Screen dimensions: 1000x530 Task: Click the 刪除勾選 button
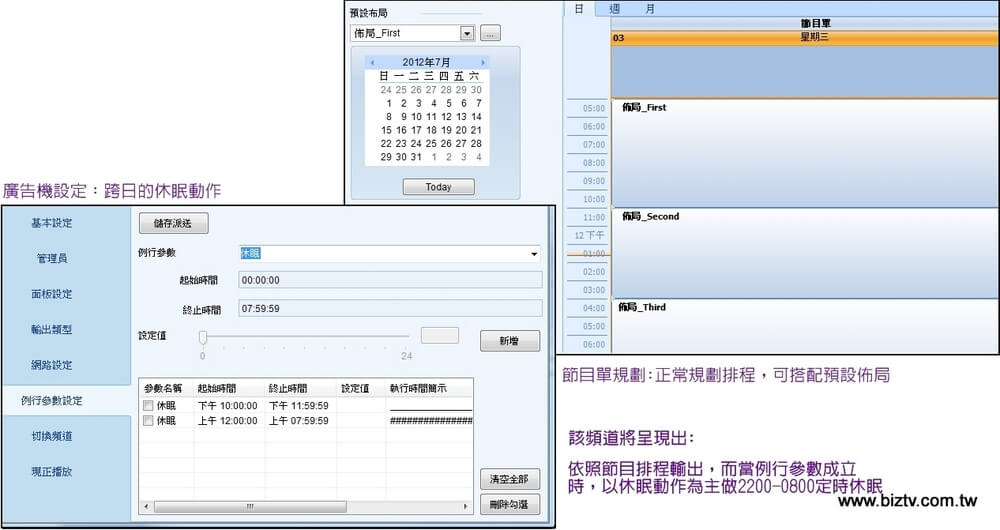click(509, 504)
